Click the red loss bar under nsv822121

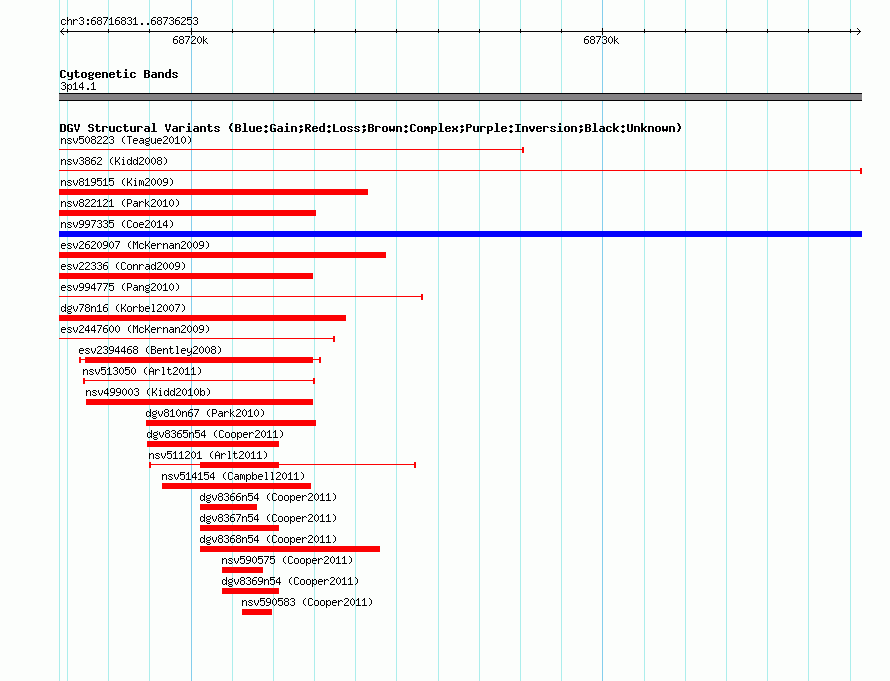coord(187,213)
